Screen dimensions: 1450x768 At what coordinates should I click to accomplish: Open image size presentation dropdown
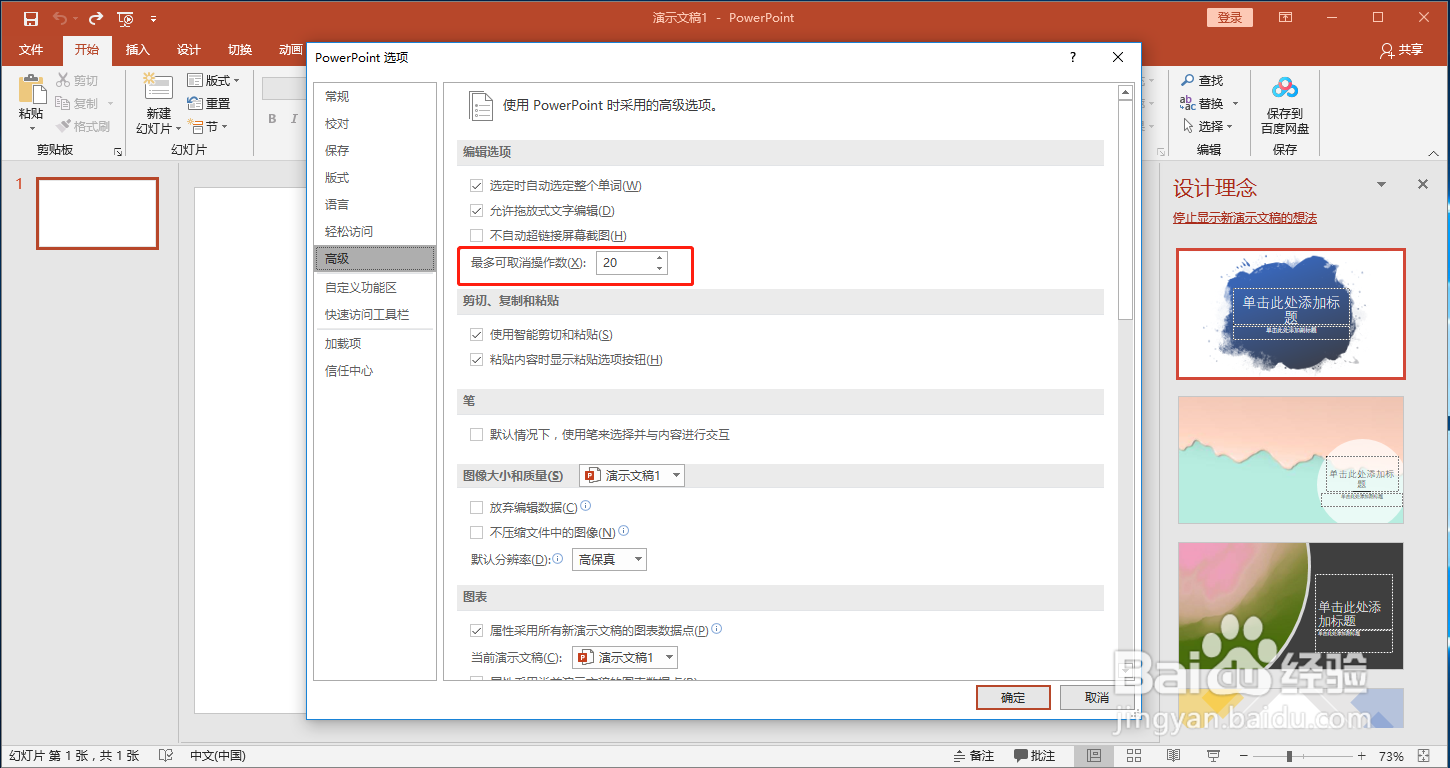click(632, 476)
